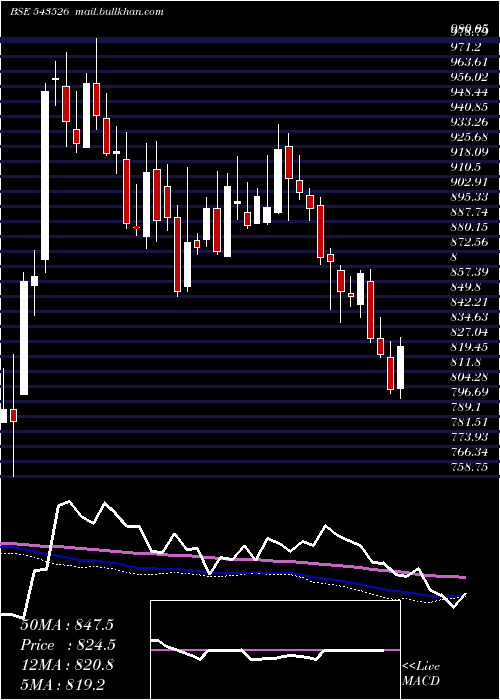Click the 827.04 price level
Viewport: 500px width, 700px height.
pyautogui.click(x=469, y=332)
